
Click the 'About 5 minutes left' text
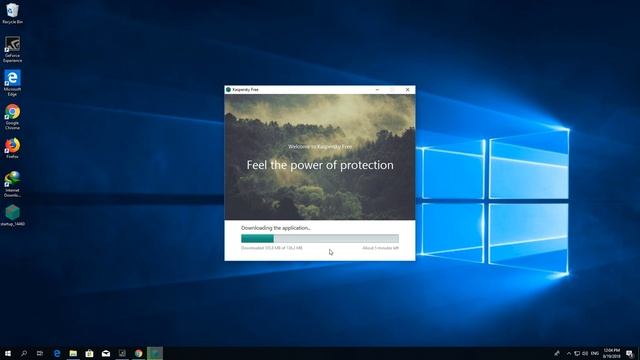click(380, 248)
